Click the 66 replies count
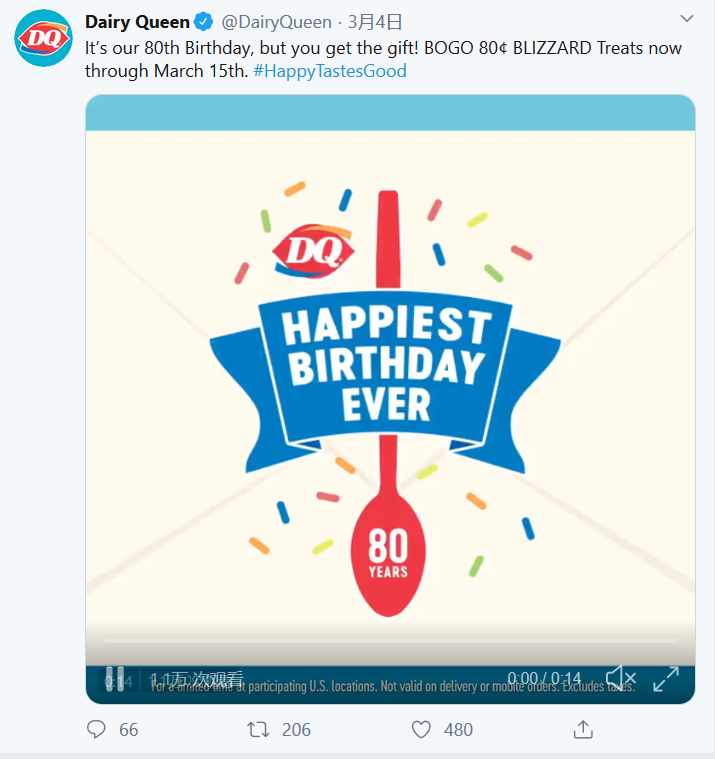Viewport: 715px width, 759px height. click(x=128, y=730)
